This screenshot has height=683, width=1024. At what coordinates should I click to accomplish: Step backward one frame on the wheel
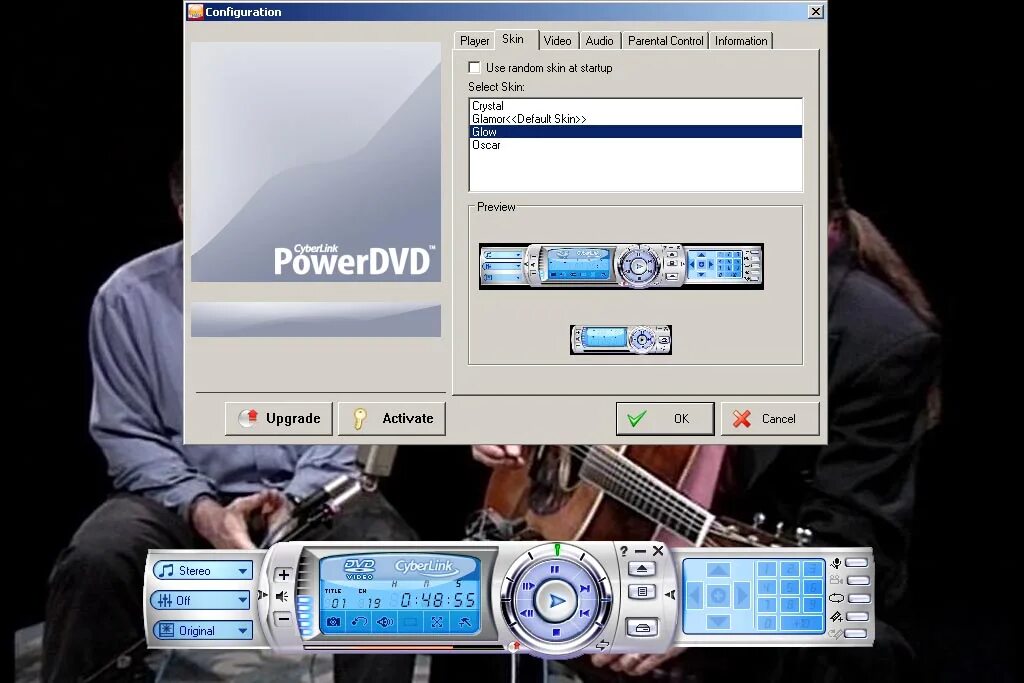(x=526, y=613)
